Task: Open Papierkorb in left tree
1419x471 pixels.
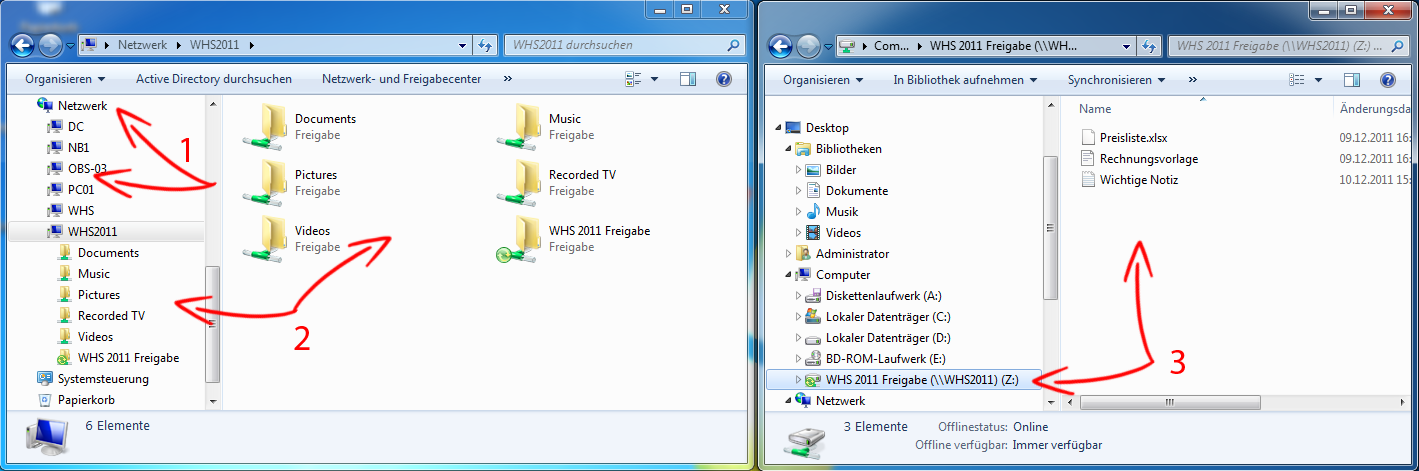Action: [75, 400]
